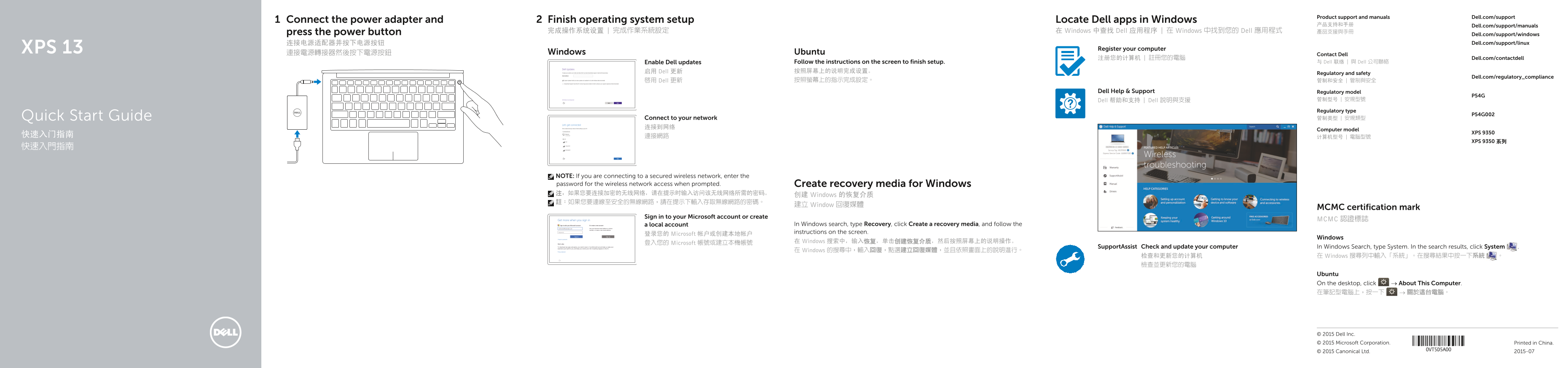The width and height of the screenshot is (1568, 368).
Task: Click the SupportAssist label
Action: (1117, 246)
